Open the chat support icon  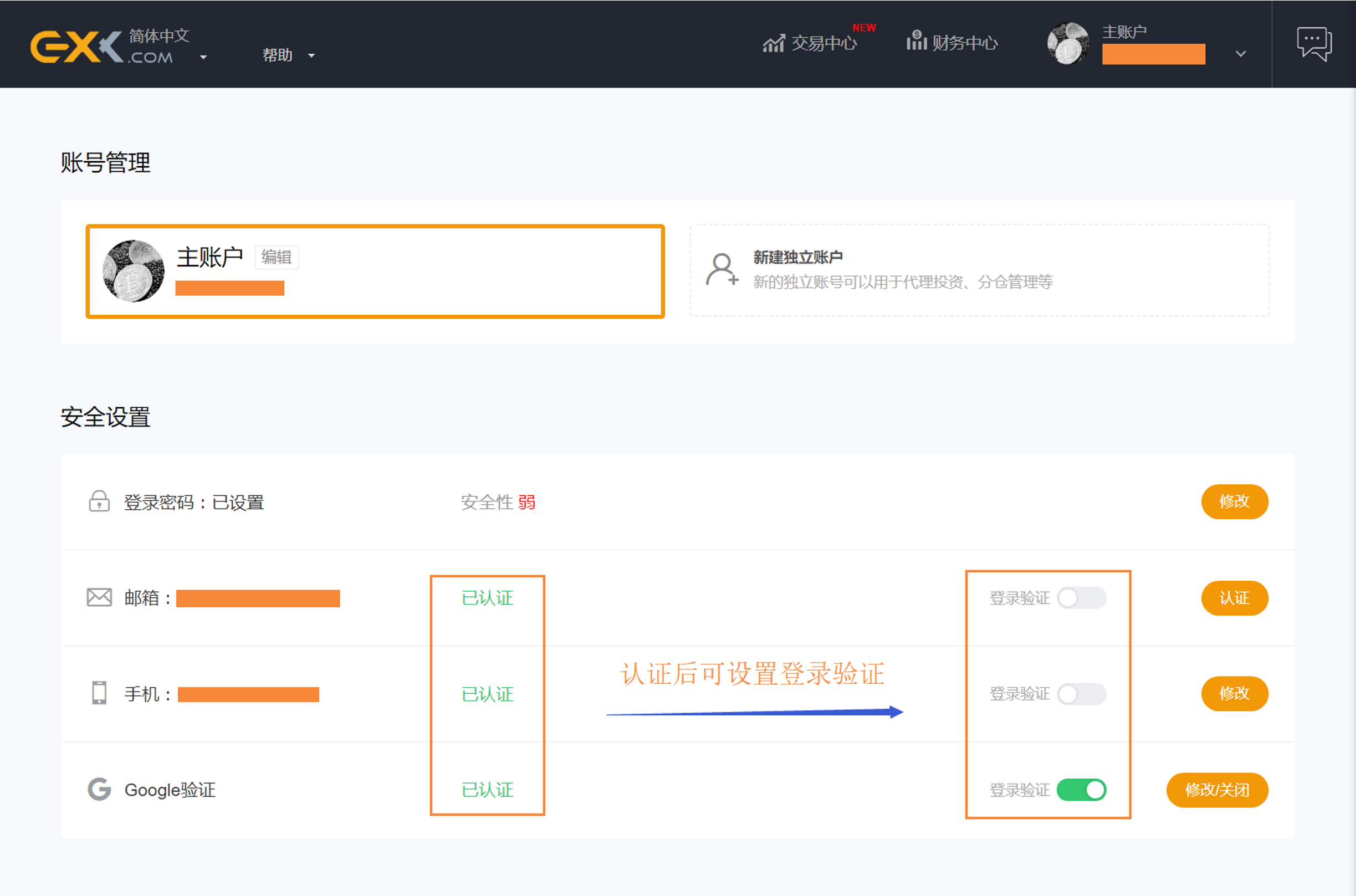pos(1314,44)
